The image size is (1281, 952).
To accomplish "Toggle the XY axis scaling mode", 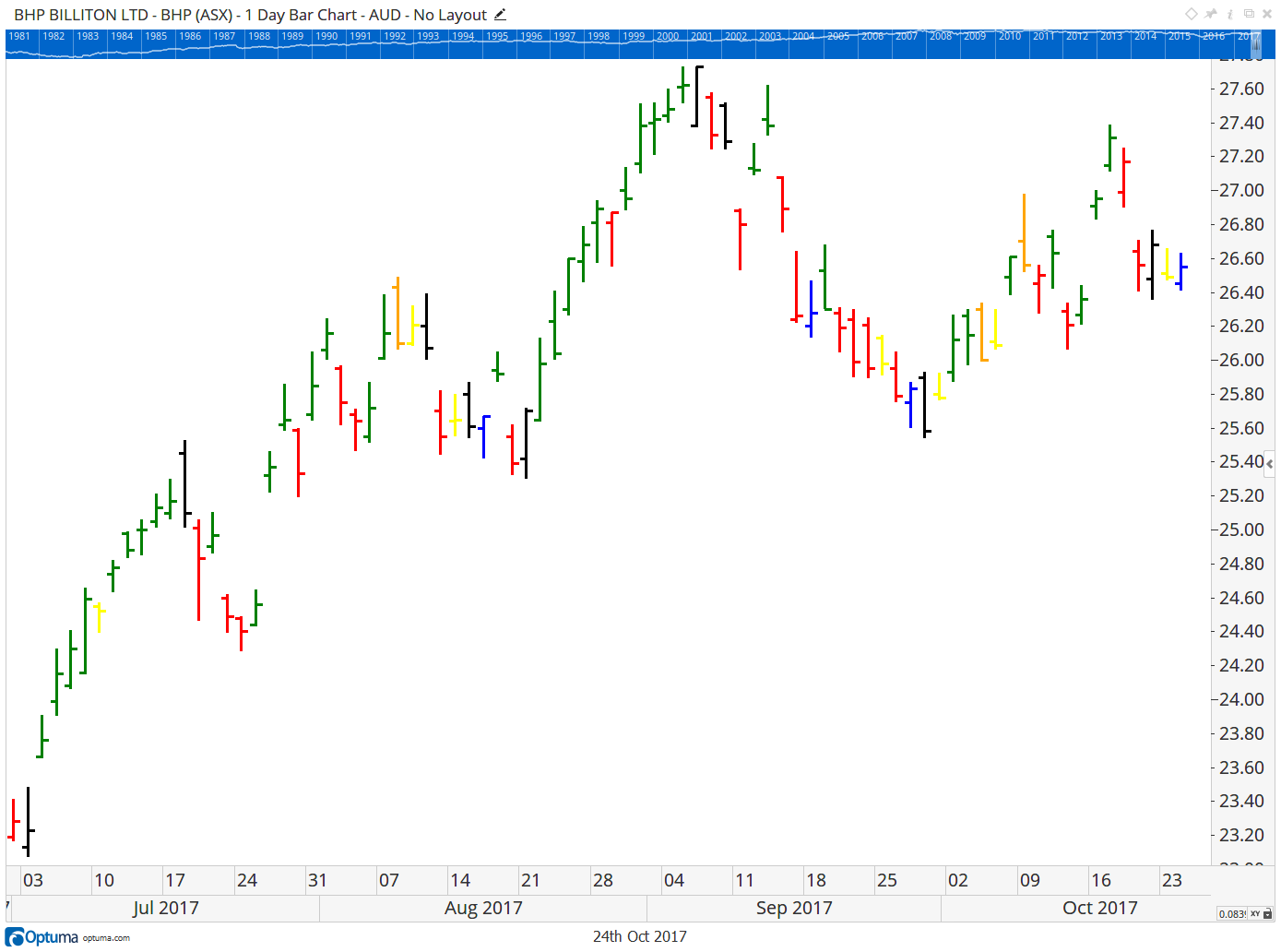I will pyautogui.click(x=1255, y=913).
